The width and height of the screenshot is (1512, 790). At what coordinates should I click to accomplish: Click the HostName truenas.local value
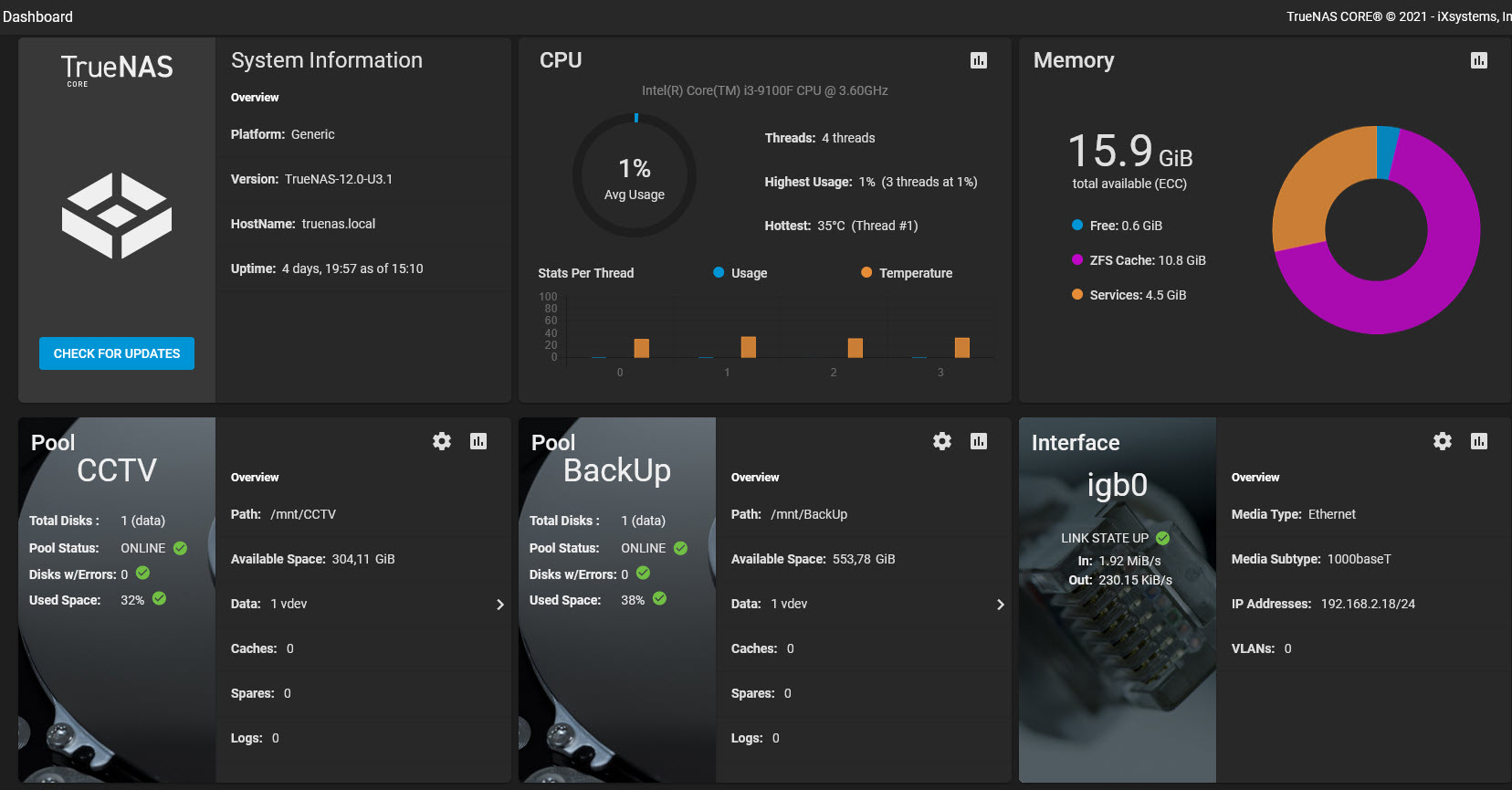[x=339, y=224]
